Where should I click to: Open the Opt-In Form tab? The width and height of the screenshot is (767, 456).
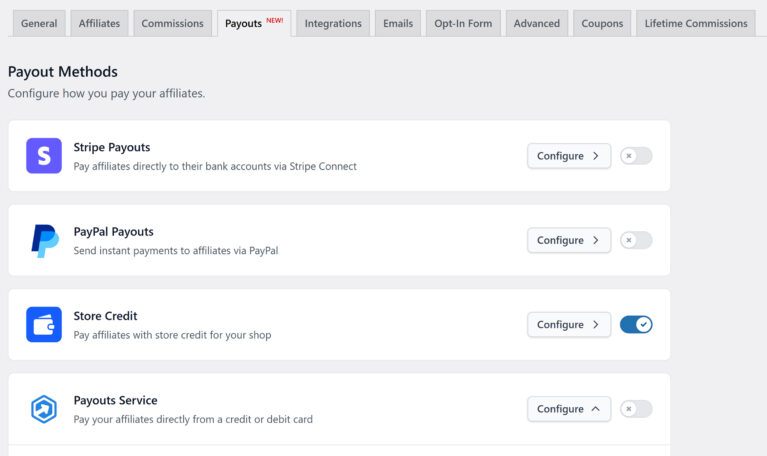click(x=463, y=23)
